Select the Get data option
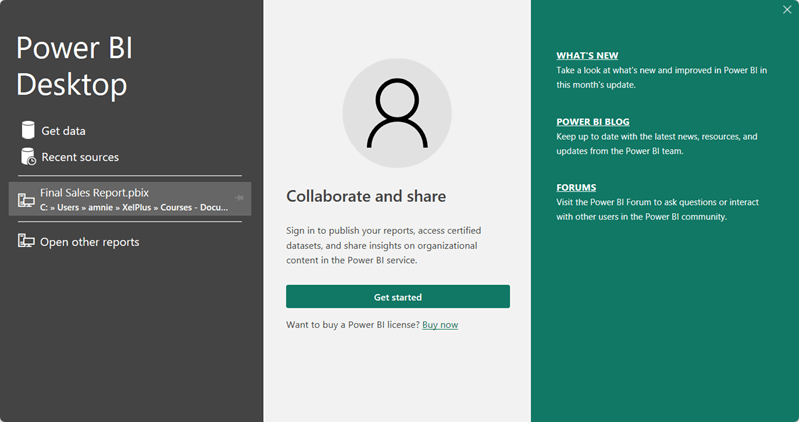Image resolution: width=800 pixels, height=423 pixels. click(63, 131)
